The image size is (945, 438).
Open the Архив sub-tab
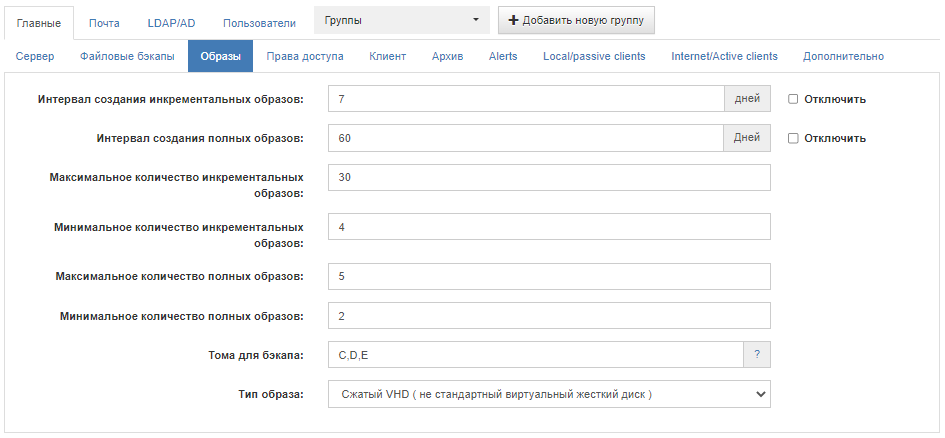pyautogui.click(x=447, y=56)
